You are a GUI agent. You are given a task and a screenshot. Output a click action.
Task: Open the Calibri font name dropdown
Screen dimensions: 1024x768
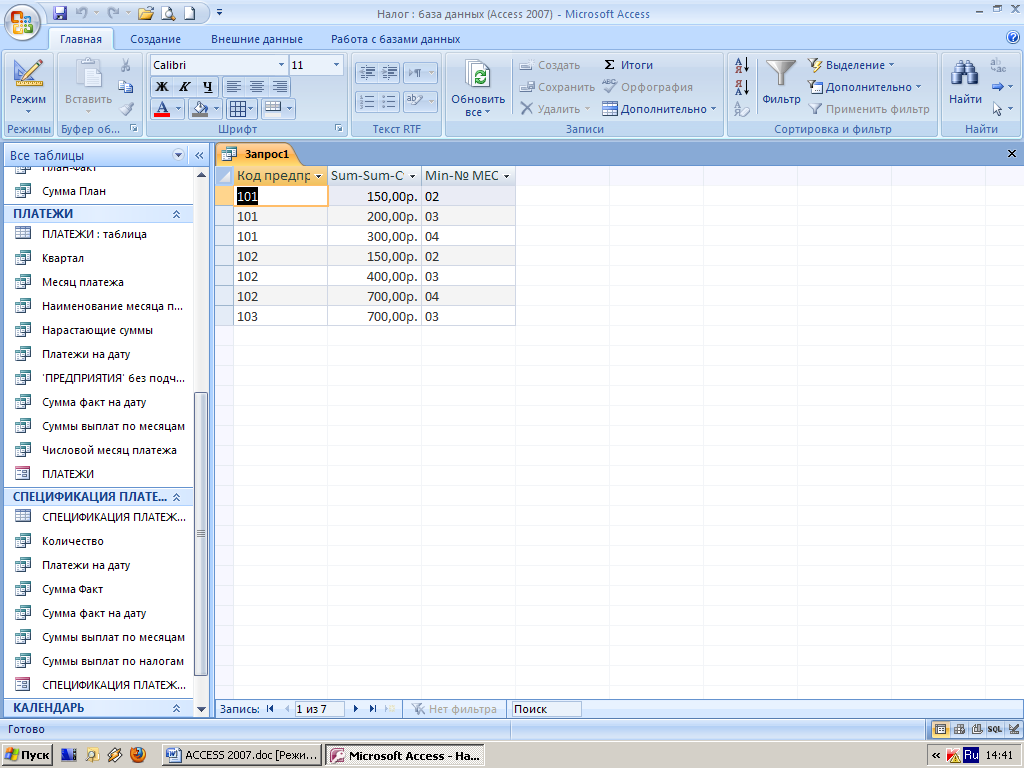[x=281, y=65]
